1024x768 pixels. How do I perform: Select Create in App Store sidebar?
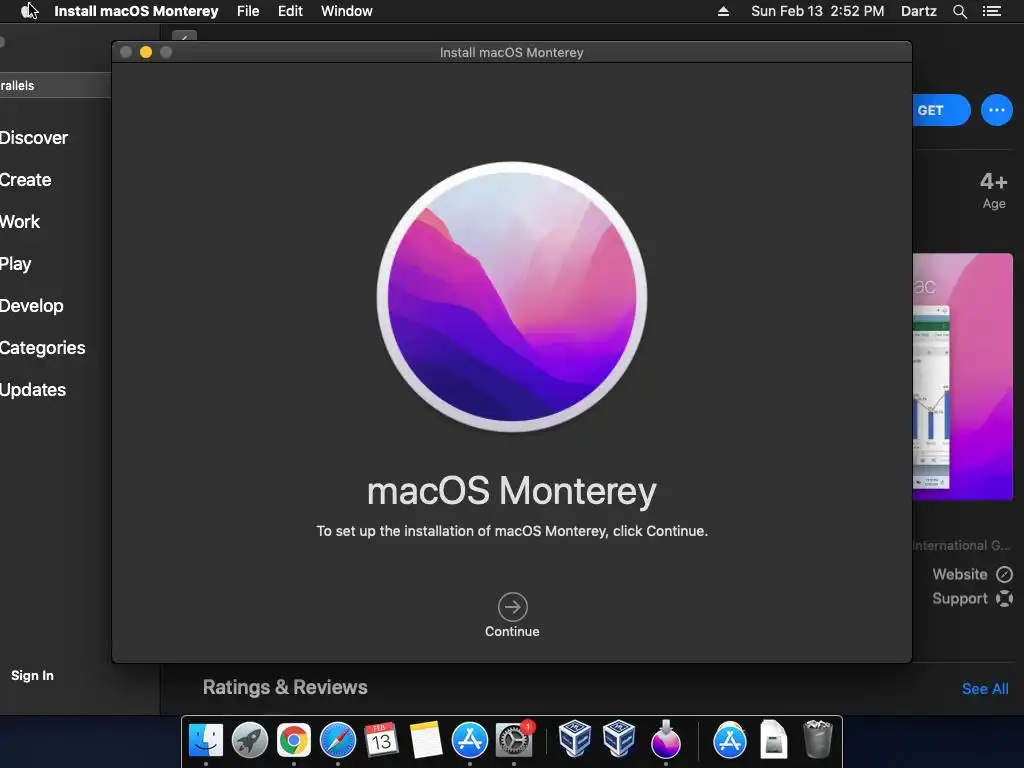click(x=25, y=180)
